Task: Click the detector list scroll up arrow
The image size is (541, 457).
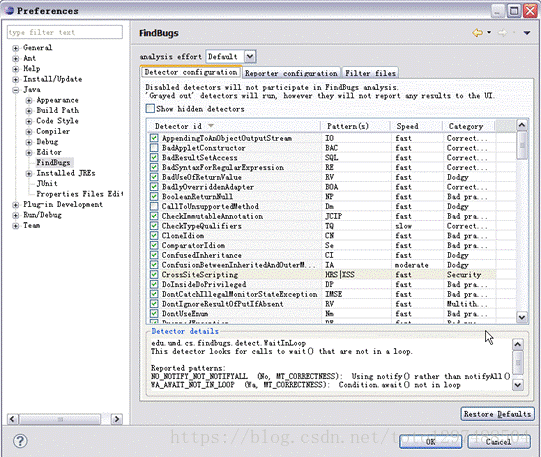Action: tap(522, 125)
